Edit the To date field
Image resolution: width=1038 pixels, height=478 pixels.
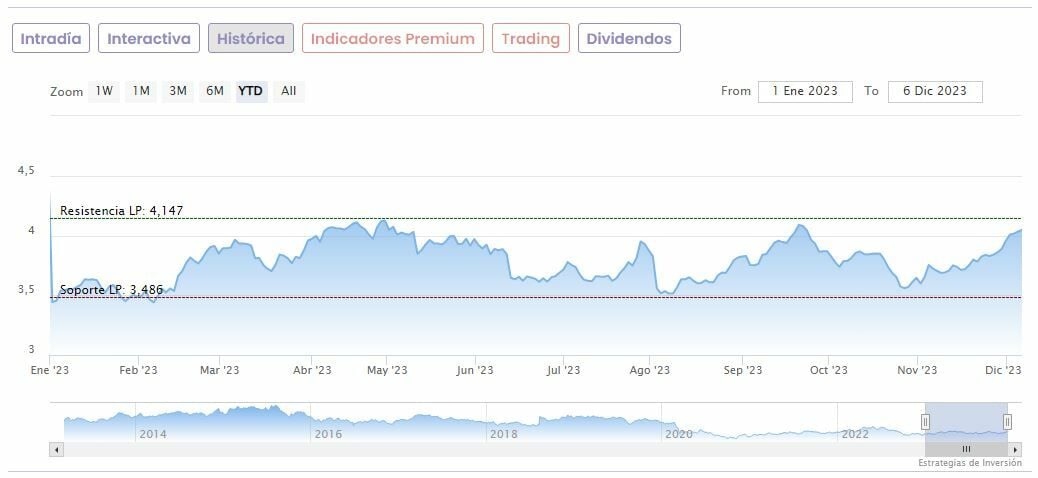[935, 91]
